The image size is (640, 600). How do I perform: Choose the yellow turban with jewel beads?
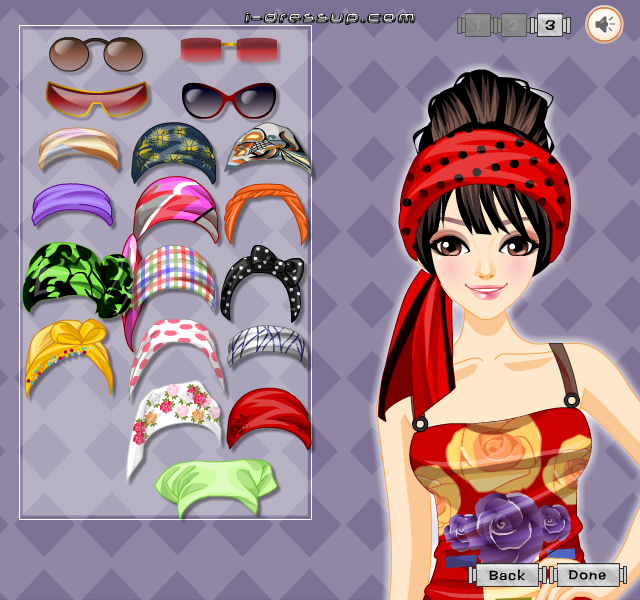point(69,357)
